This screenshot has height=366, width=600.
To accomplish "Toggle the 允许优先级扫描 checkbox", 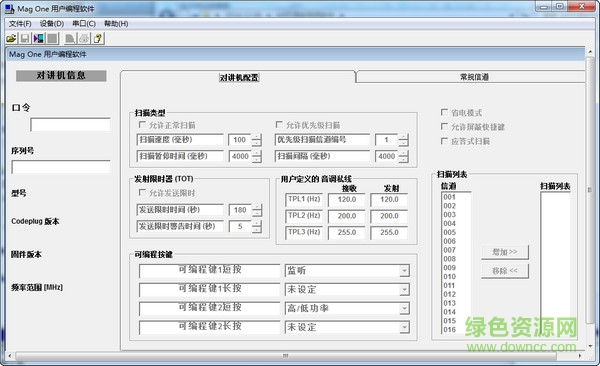I will click(x=279, y=125).
